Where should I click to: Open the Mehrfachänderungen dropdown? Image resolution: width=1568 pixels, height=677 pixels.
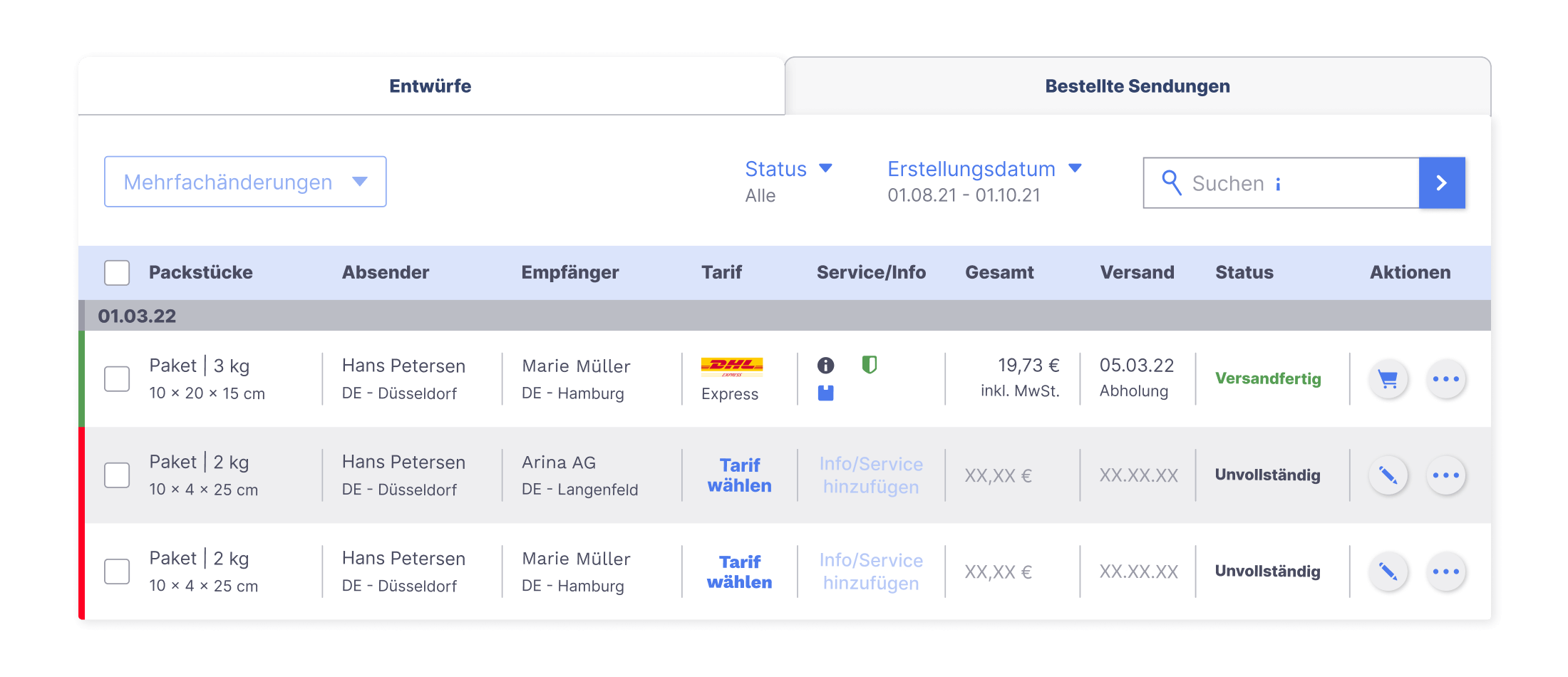tap(244, 182)
